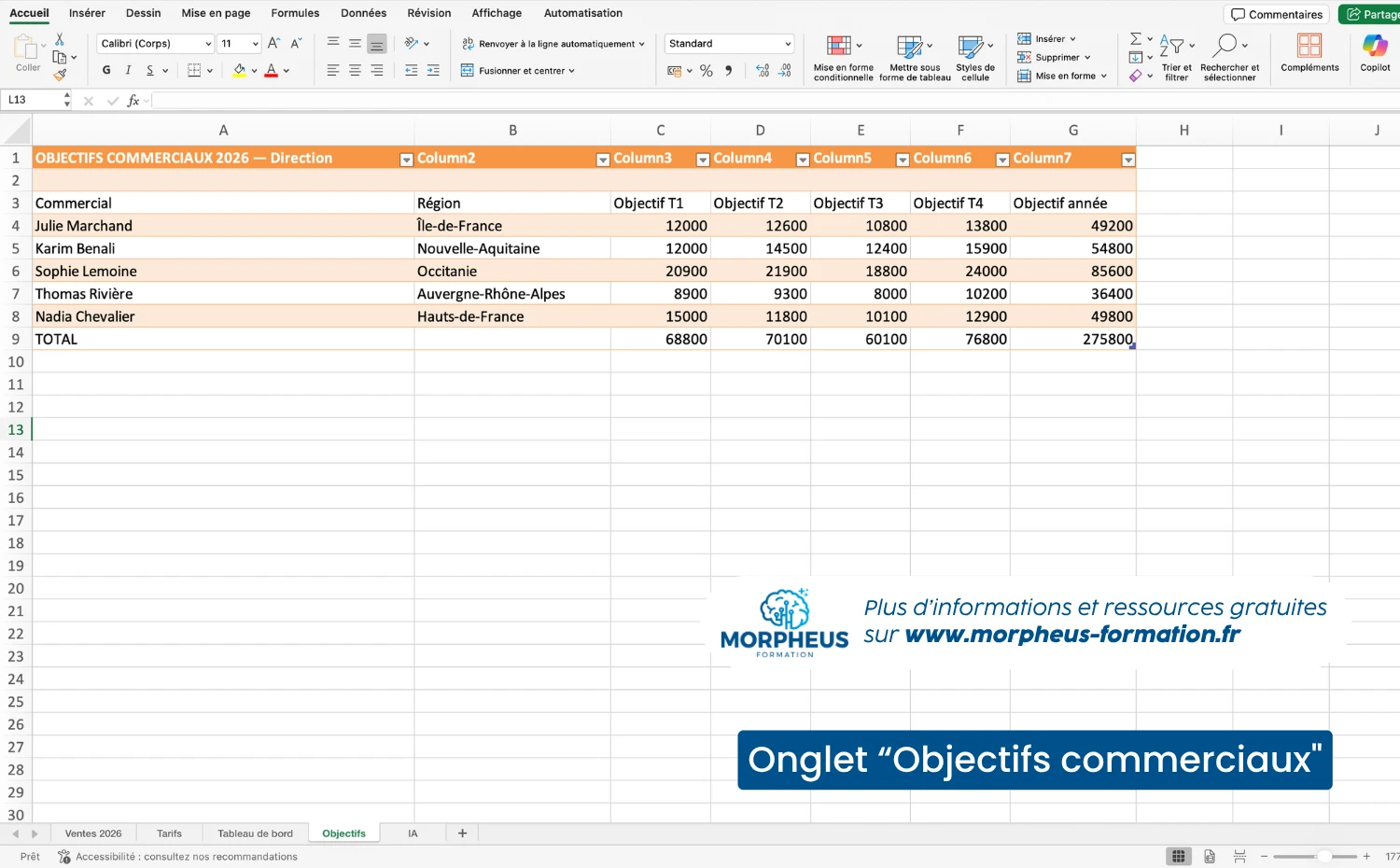Apply the yellow fill color bucket
The width and height of the screenshot is (1400, 868).
click(x=240, y=71)
